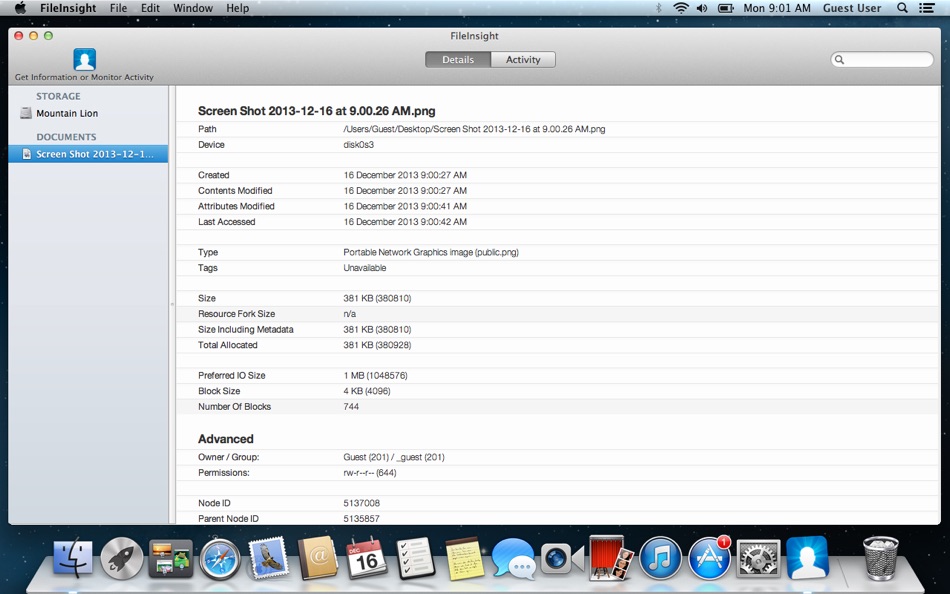Click the Number Of Blocks value 744
This screenshot has width=950, height=594.
[351, 407]
